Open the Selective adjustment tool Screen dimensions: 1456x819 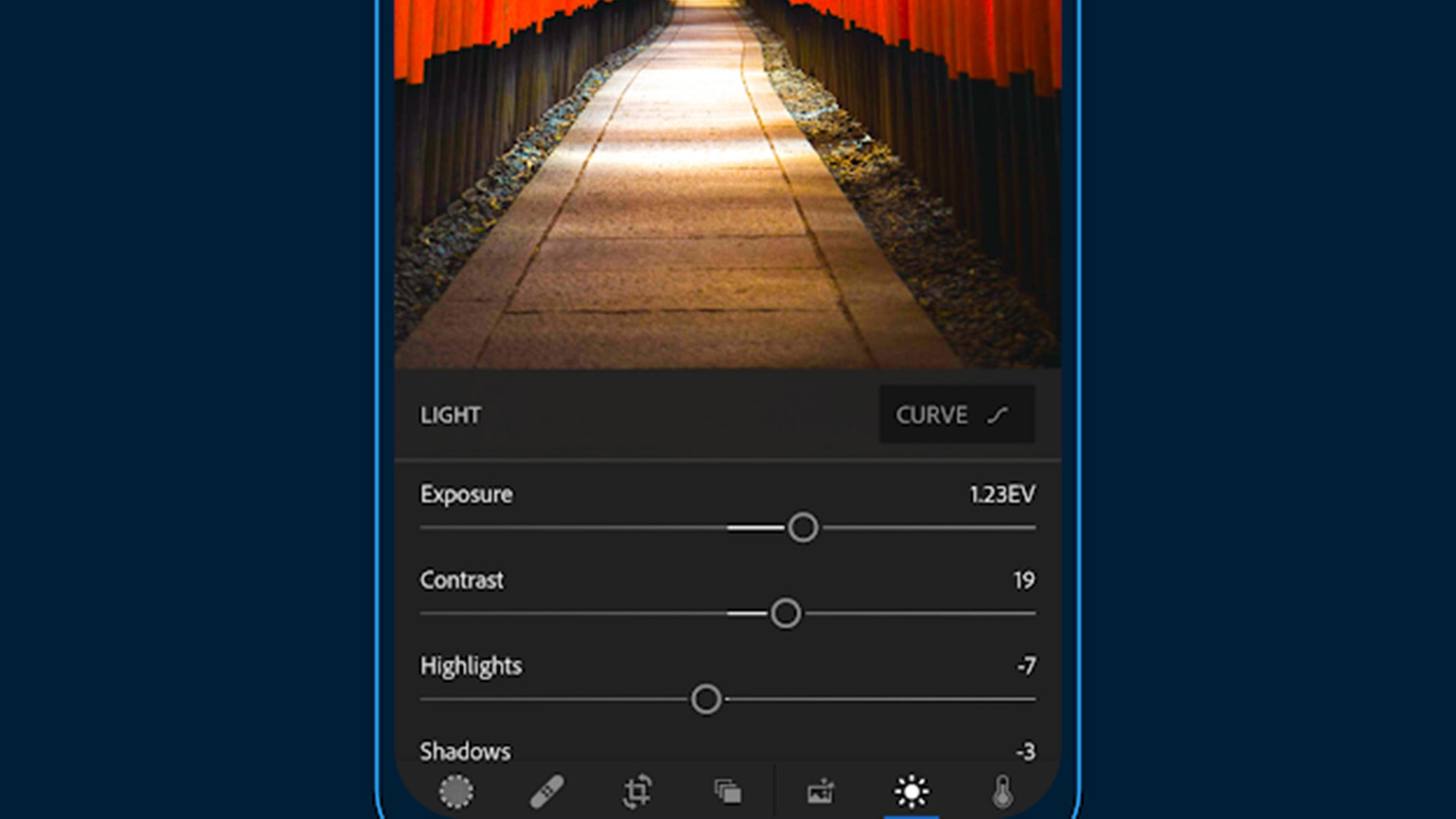[456, 791]
